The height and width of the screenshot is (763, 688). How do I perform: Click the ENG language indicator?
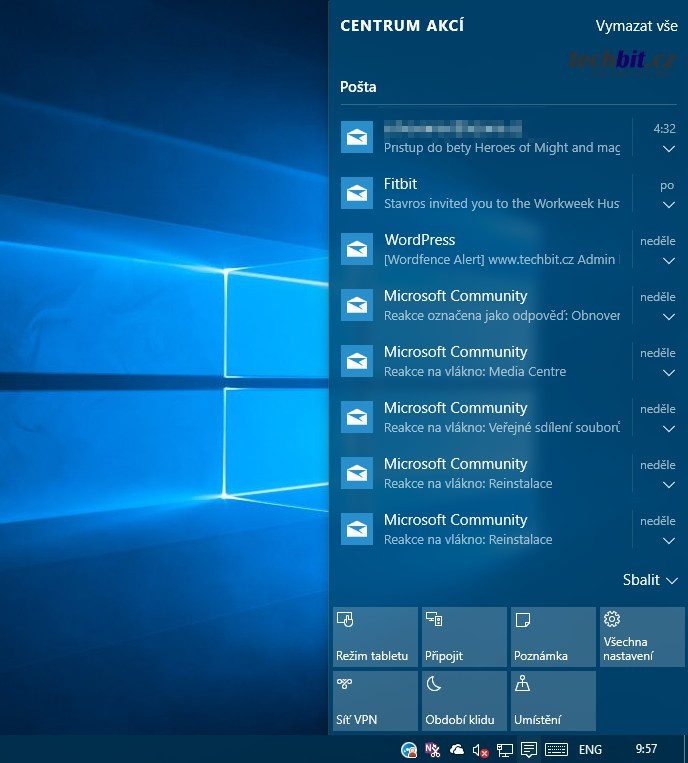590,749
